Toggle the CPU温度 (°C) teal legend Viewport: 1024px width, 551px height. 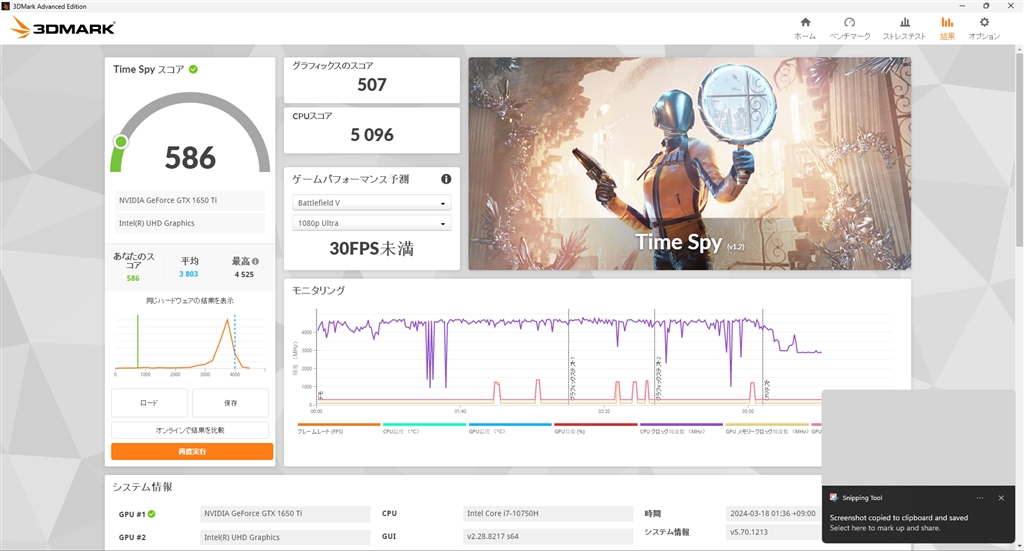point(424,428)
